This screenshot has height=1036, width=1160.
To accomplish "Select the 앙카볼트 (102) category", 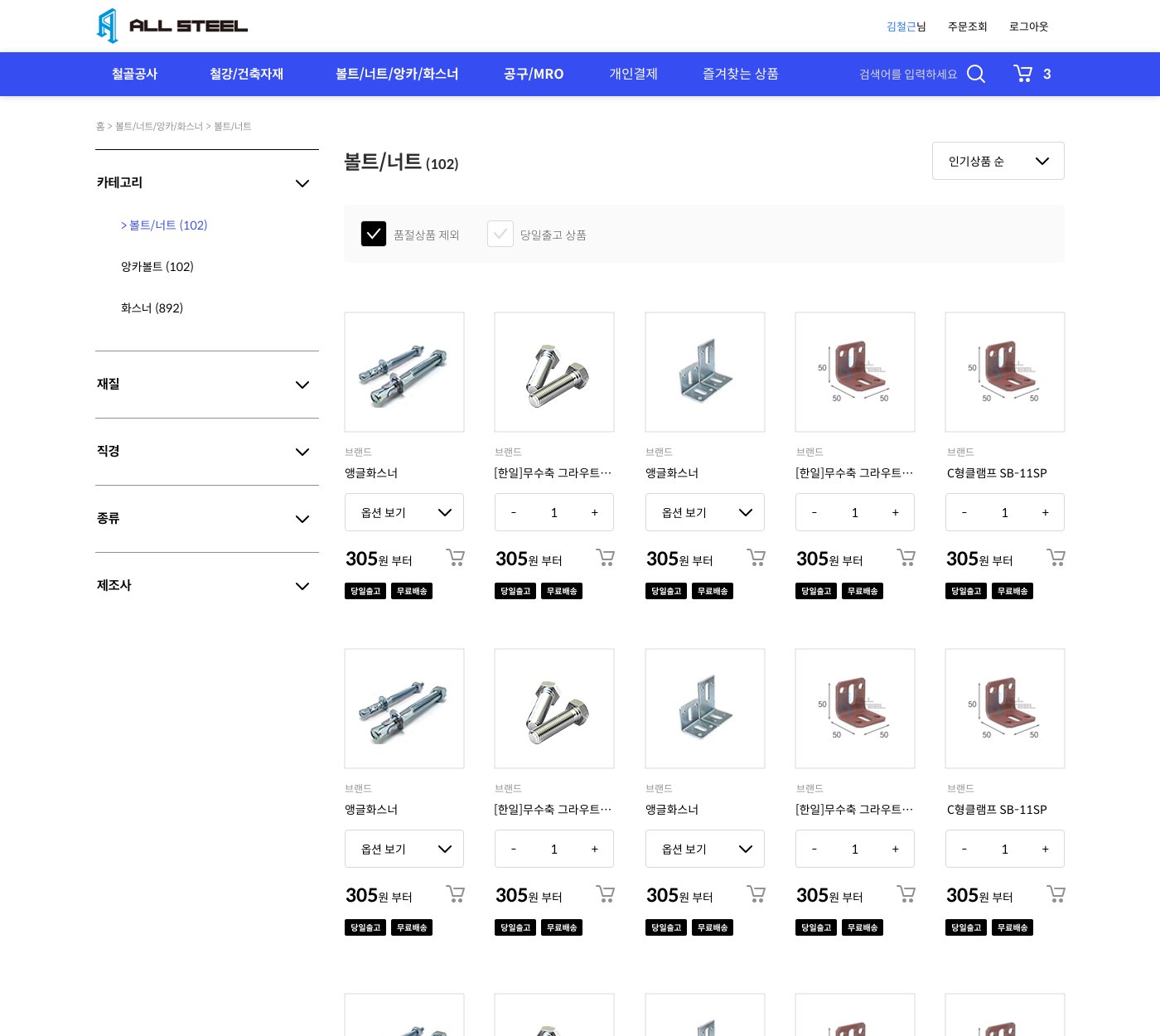I will 157,267.
